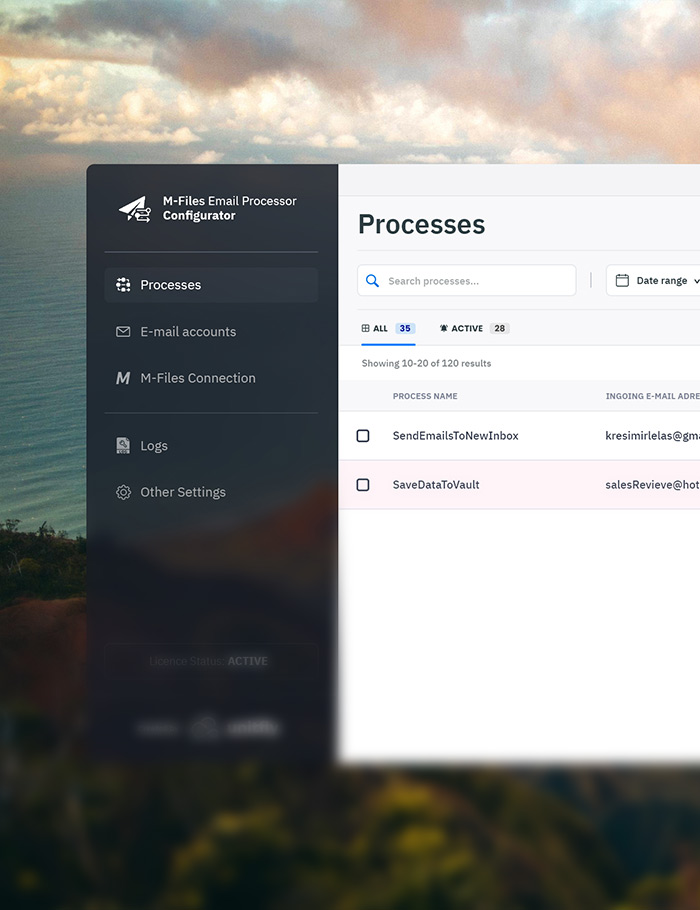
Task: Click the 28 count badge on ACTIVE
Action: pos(499,328)
